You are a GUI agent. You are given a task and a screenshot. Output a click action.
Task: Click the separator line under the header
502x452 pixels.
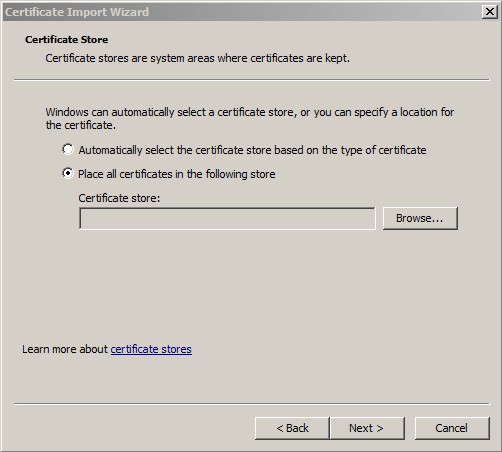point(252,80)
